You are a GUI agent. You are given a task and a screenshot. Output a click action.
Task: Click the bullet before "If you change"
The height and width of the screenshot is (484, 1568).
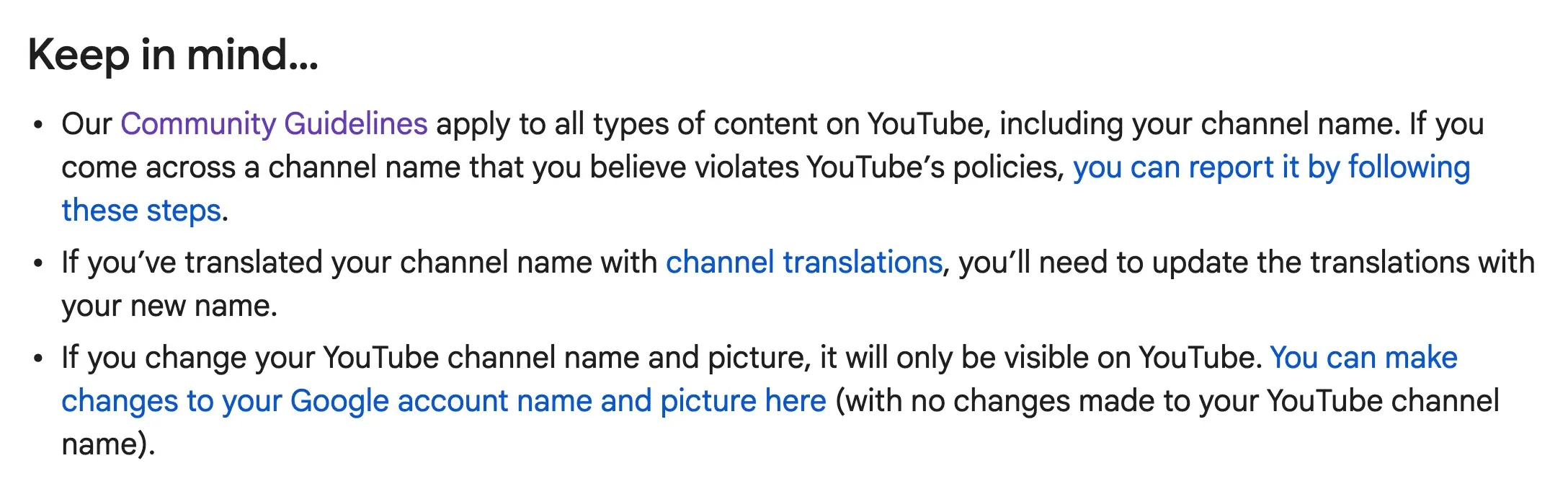click(x=38, y=358)
